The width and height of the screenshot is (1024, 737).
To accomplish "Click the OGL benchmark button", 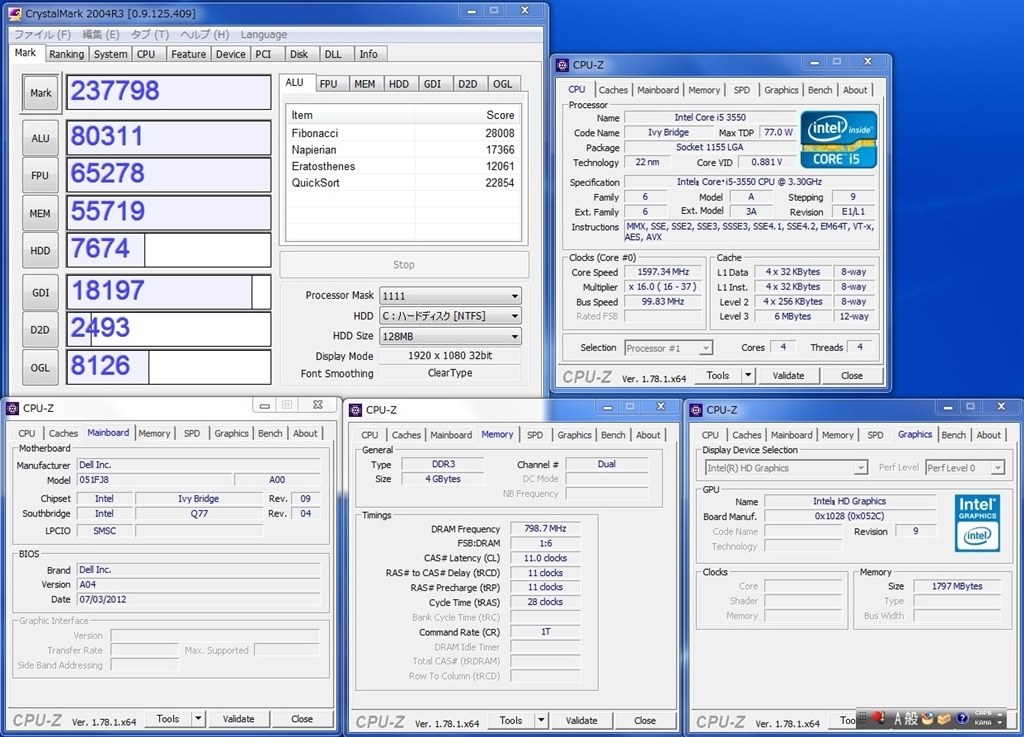I will (x=40, y=368).
